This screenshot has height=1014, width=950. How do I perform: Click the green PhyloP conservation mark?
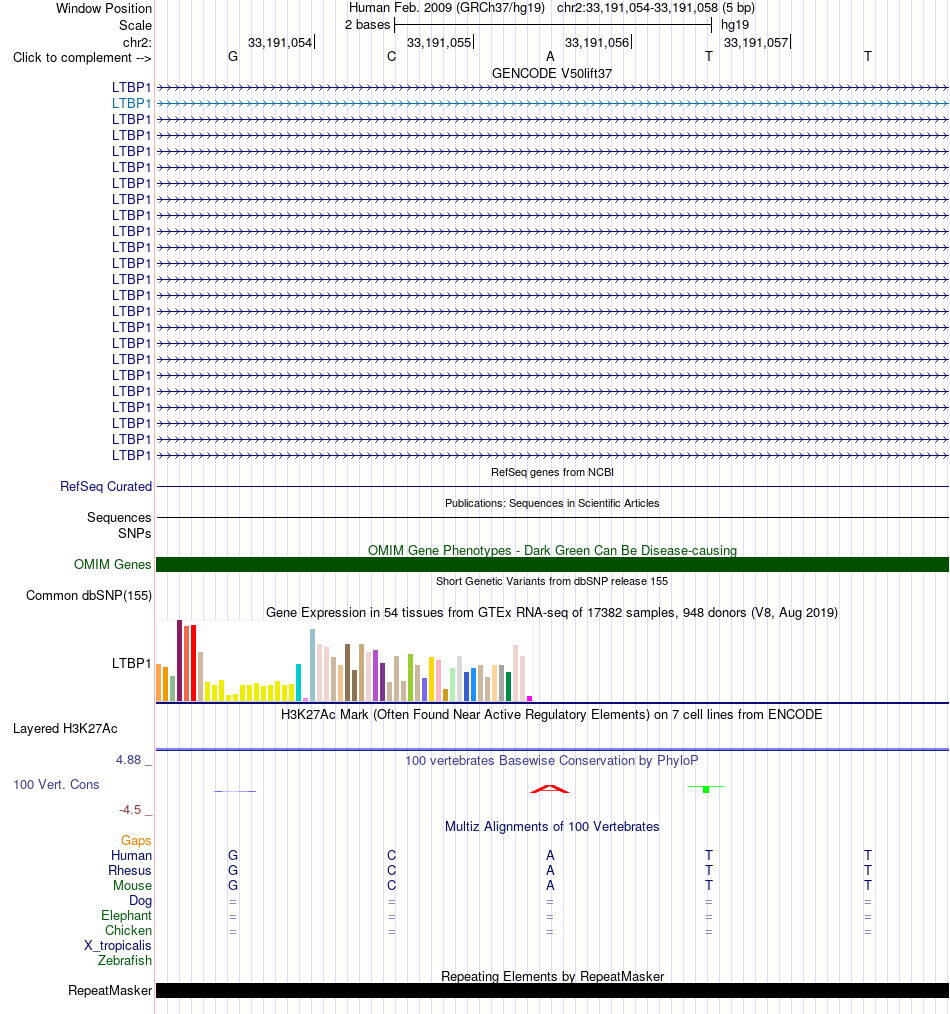coord(706,789)
